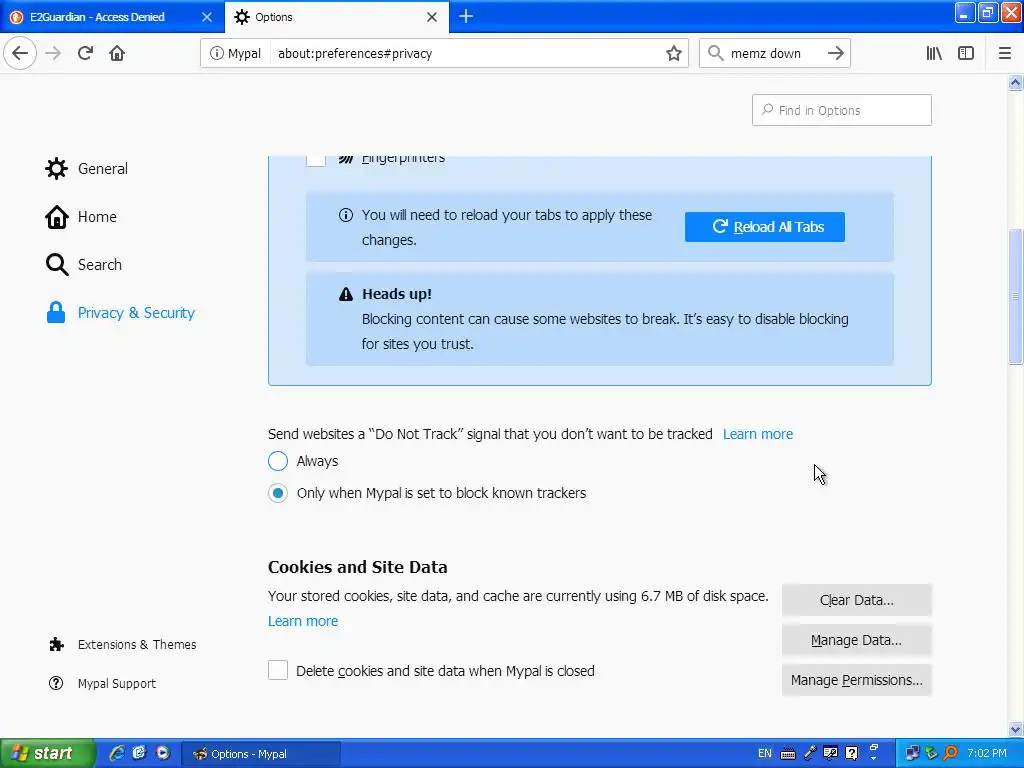This screenshot has height=768, width=1024.
Task: Open the Library icon in the toolbar
Action: [x=934, y=54]
